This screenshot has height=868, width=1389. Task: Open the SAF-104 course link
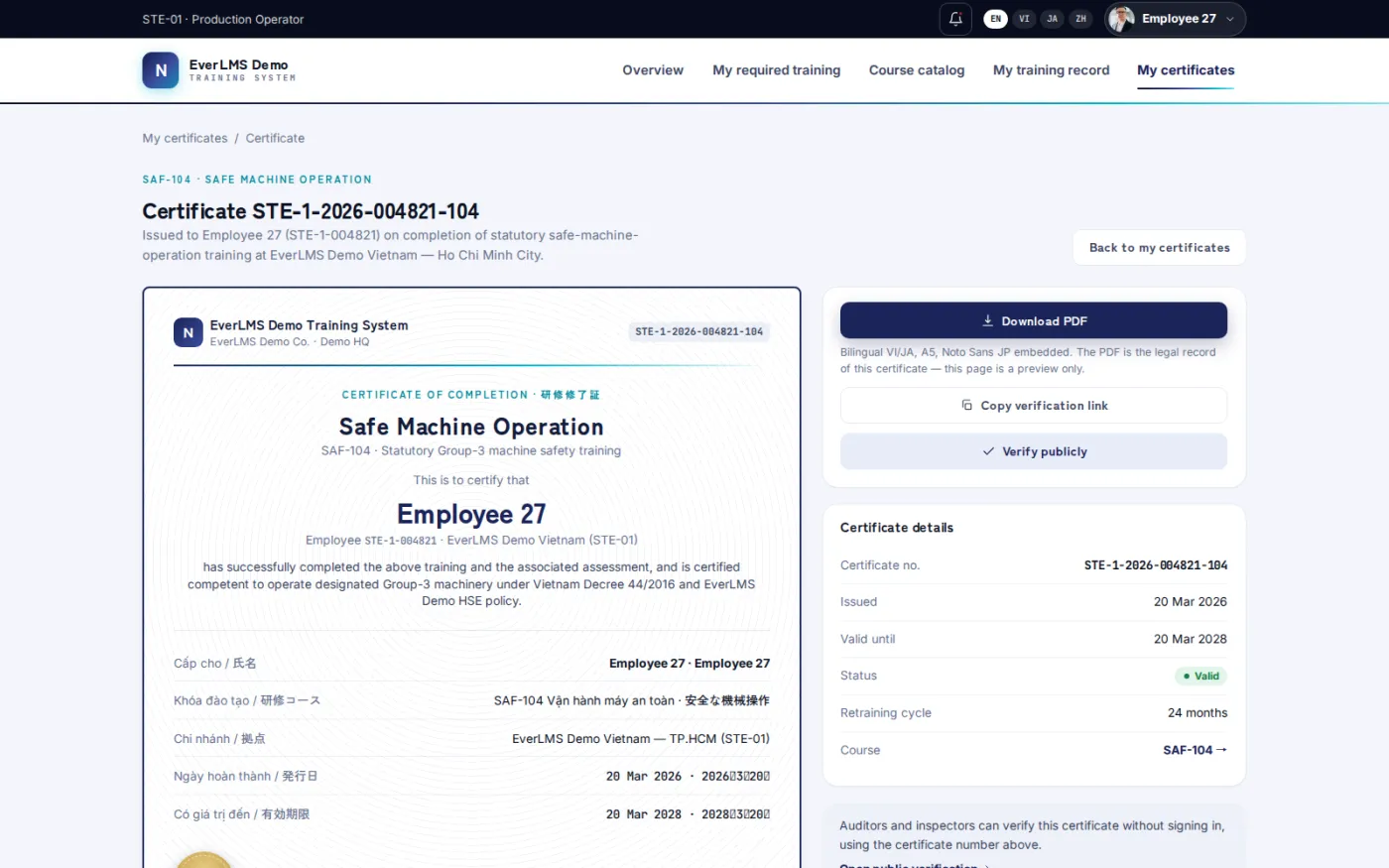tap(1195, 750)
